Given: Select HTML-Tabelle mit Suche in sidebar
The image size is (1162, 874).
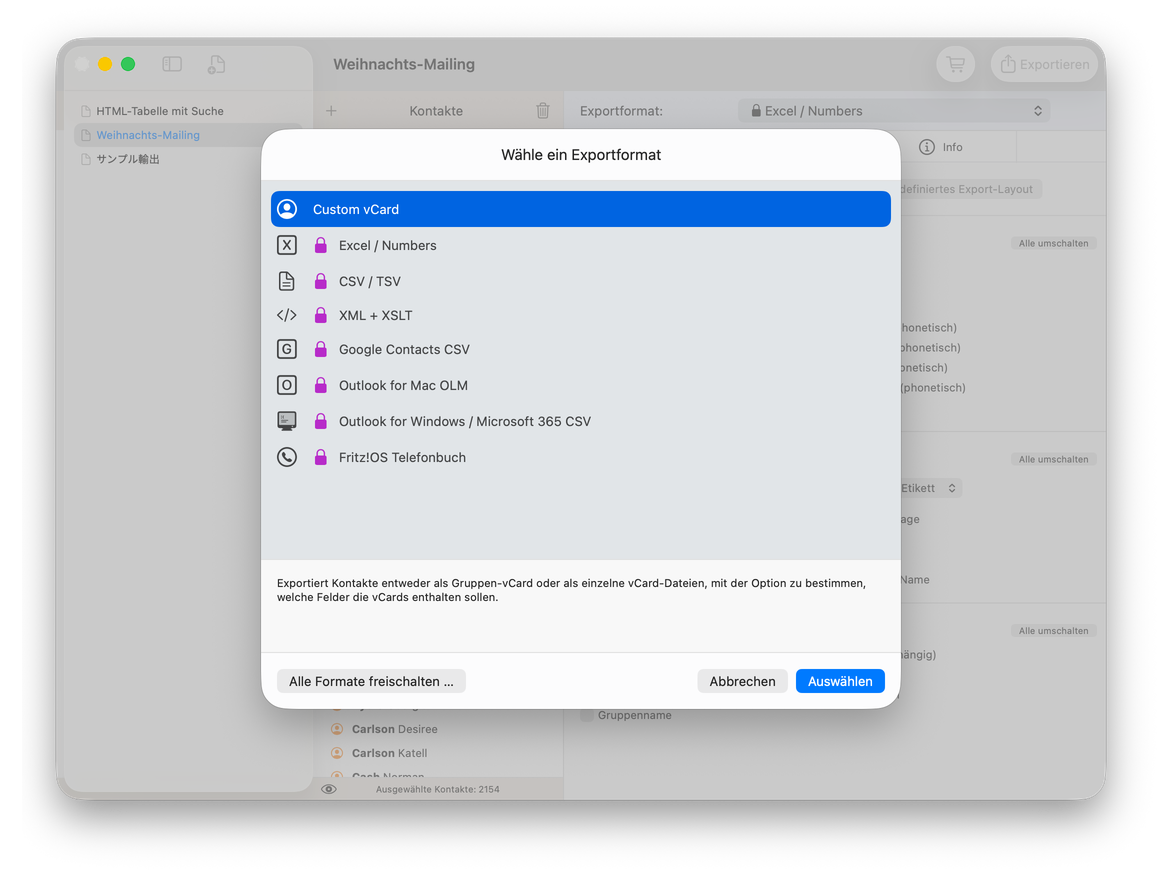Looking at the screenshot, I should (x=159, y=111).
